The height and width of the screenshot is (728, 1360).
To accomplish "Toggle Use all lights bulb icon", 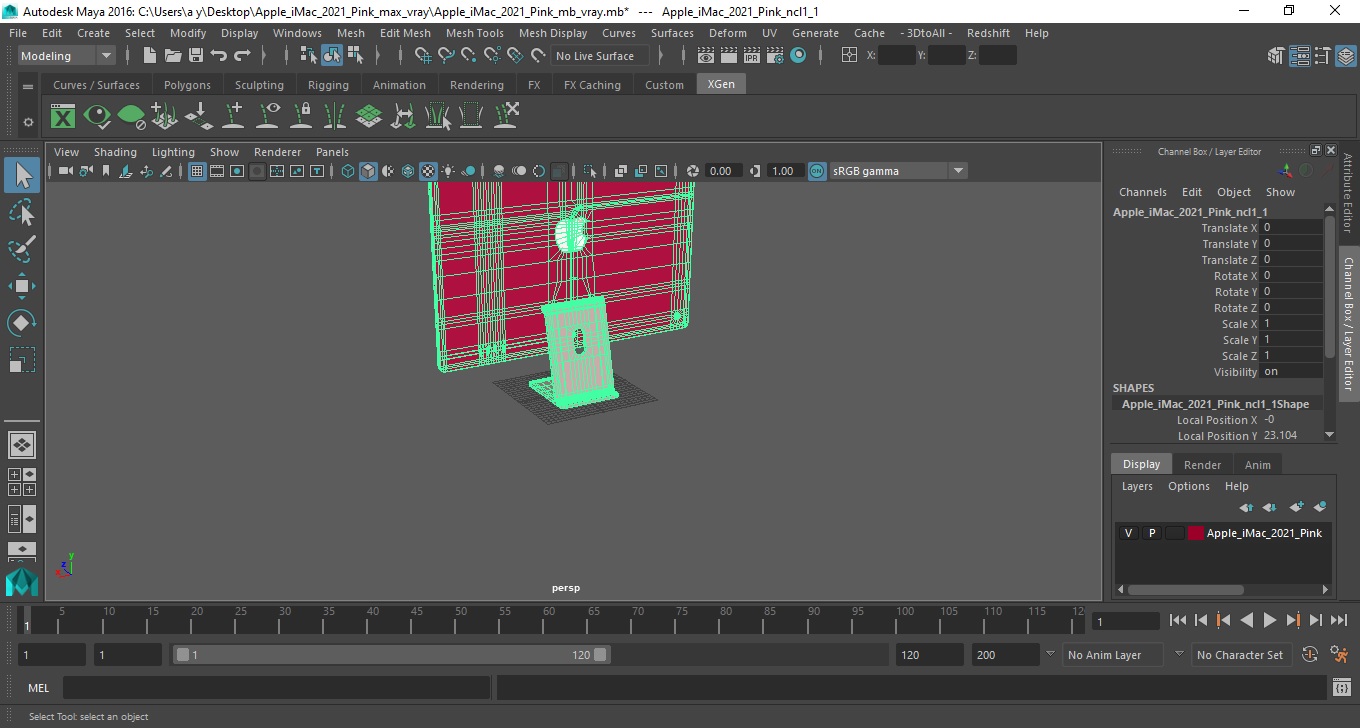I will 448,171.
